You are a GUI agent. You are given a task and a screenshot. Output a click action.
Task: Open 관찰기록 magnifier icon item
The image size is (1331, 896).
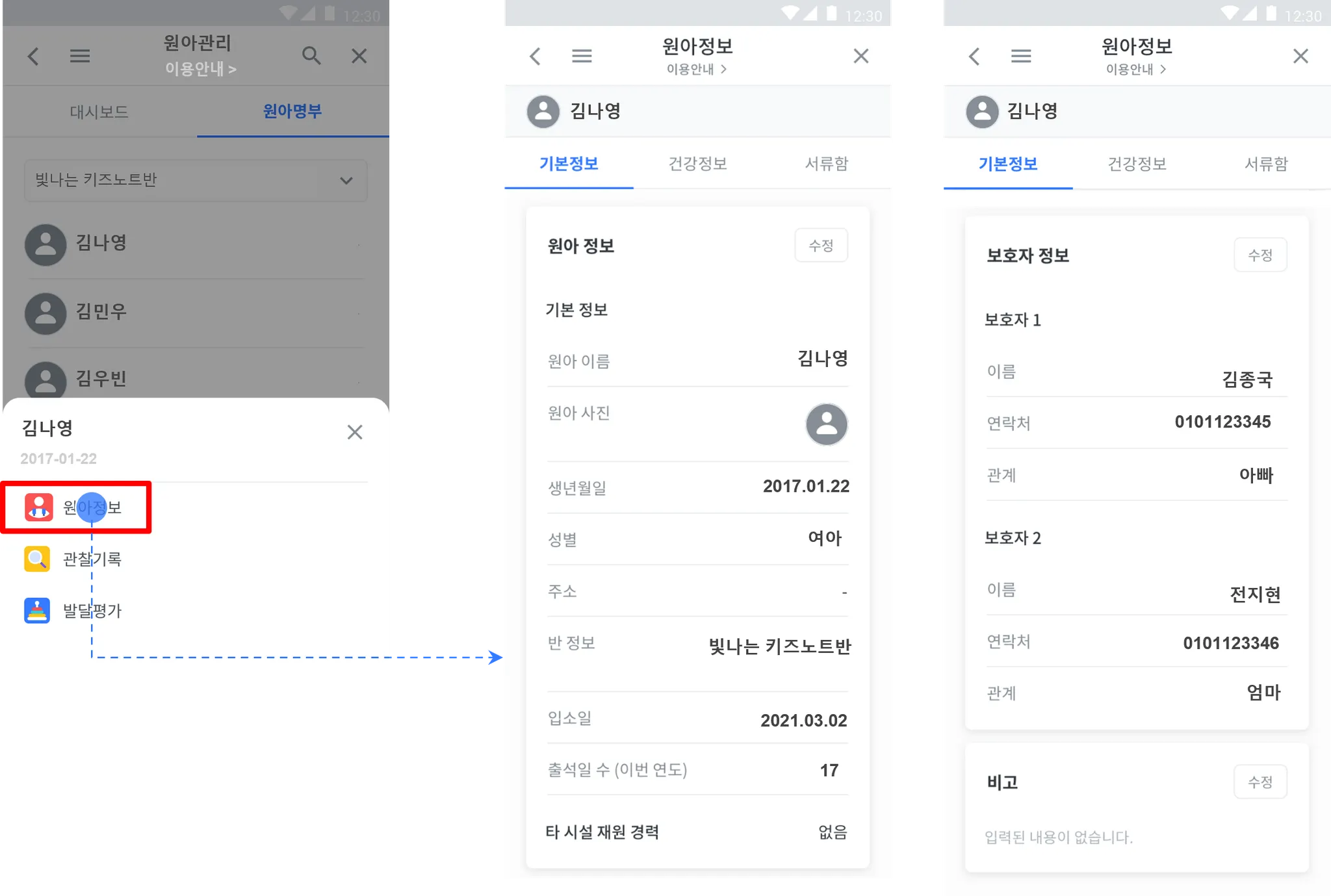tap(37, 559)
